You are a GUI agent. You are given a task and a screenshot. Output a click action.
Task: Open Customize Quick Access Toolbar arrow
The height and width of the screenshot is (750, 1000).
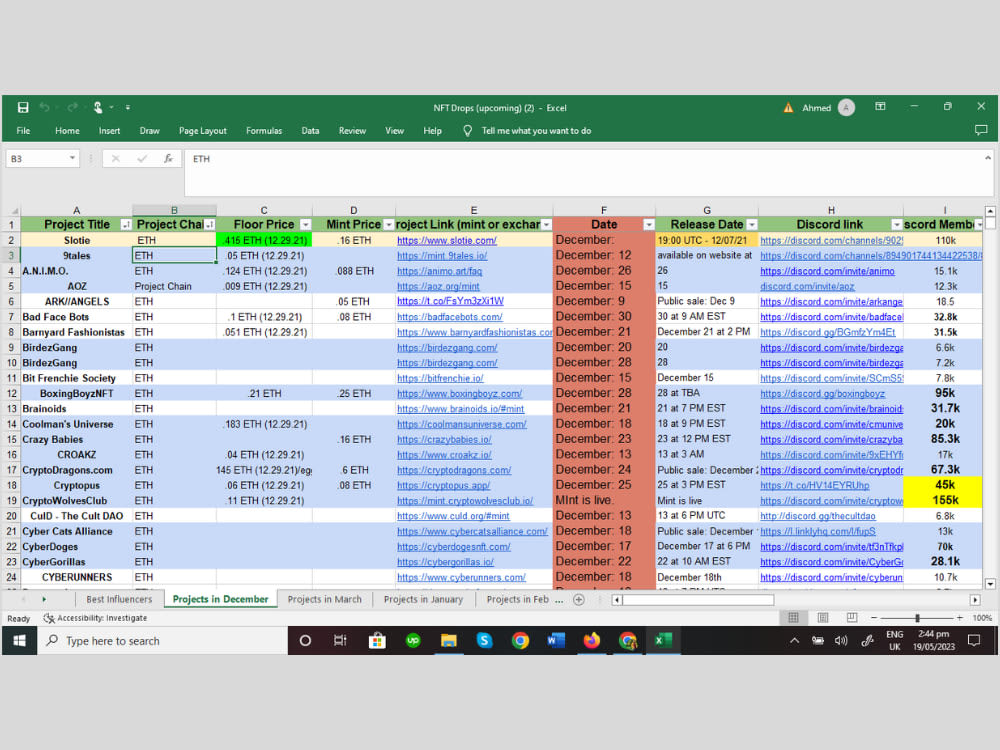coord(128,107)
